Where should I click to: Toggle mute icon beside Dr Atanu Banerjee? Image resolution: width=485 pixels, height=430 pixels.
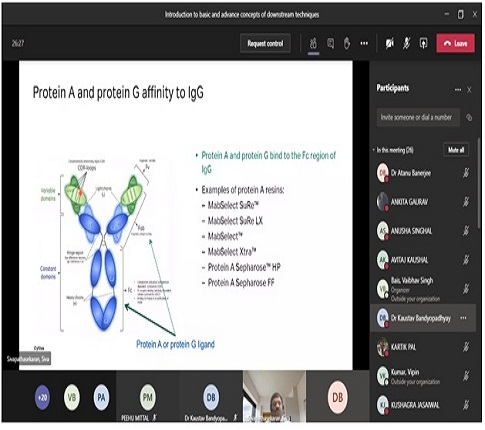pos(466,173)
